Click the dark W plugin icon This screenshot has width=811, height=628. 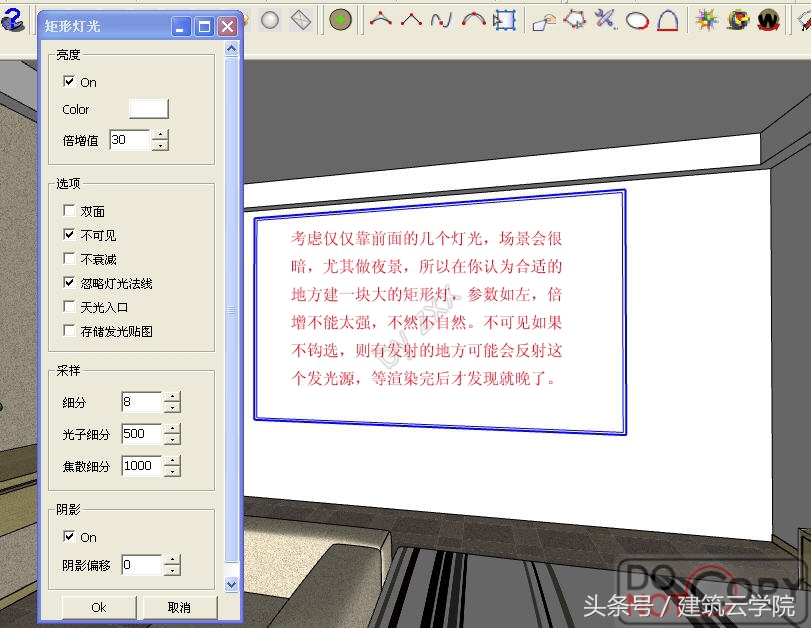767,19
